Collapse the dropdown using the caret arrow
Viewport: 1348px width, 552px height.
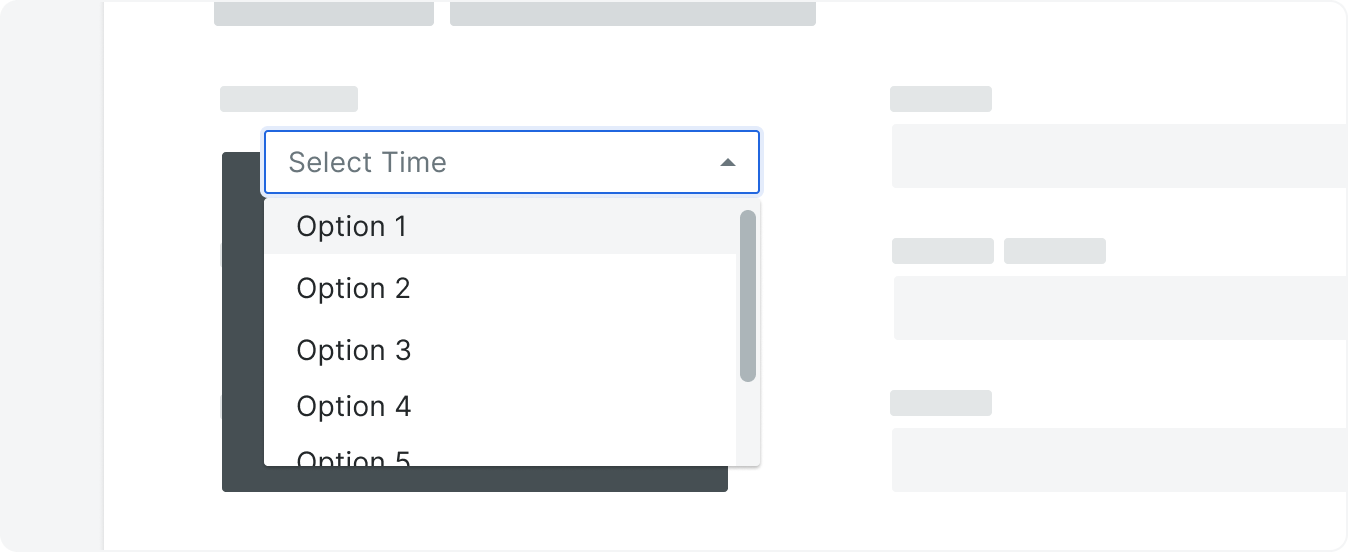pyautogui.click(x=728, y=162)
